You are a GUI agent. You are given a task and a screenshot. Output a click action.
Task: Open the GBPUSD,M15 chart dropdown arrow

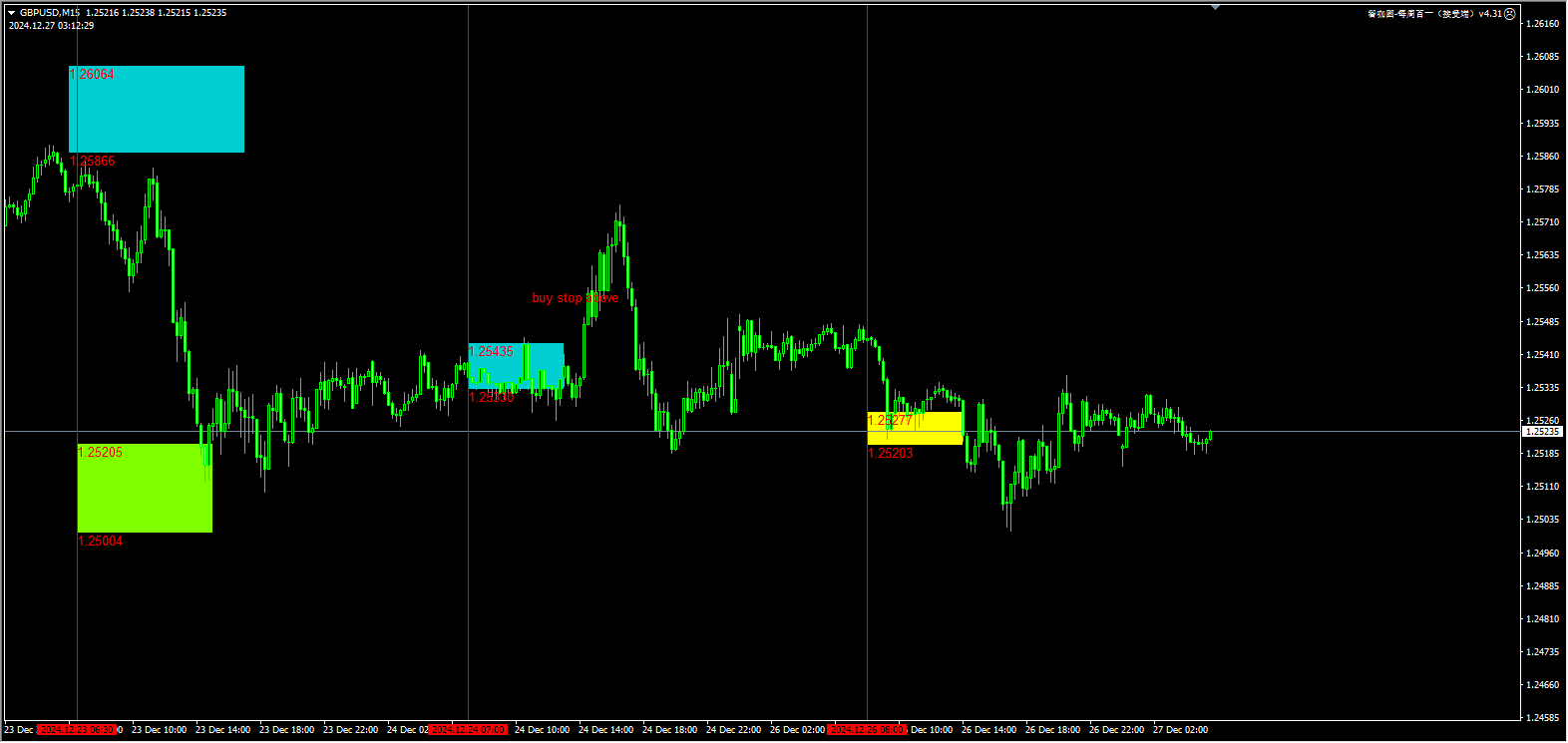(12, 13)
